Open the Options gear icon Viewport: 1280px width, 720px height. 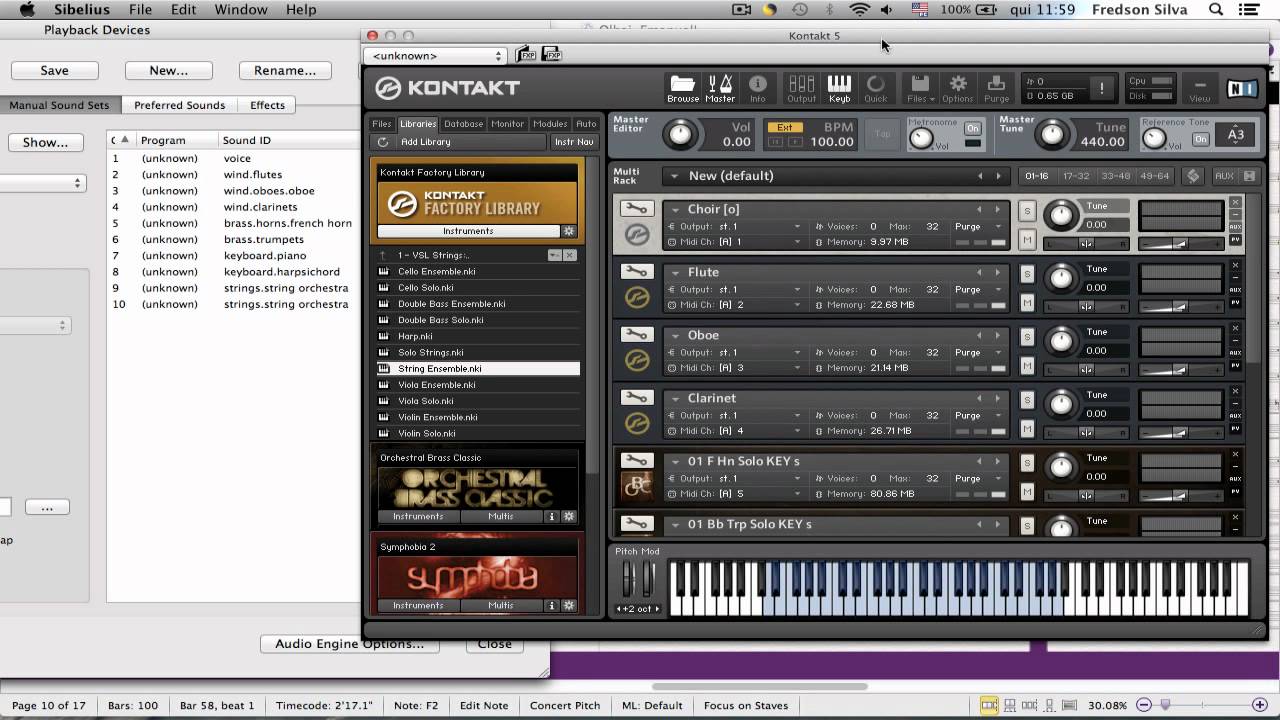957,88
